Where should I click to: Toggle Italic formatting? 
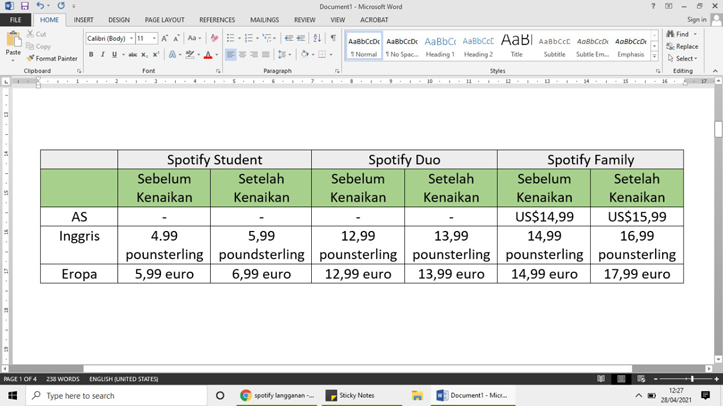(102, 54)
